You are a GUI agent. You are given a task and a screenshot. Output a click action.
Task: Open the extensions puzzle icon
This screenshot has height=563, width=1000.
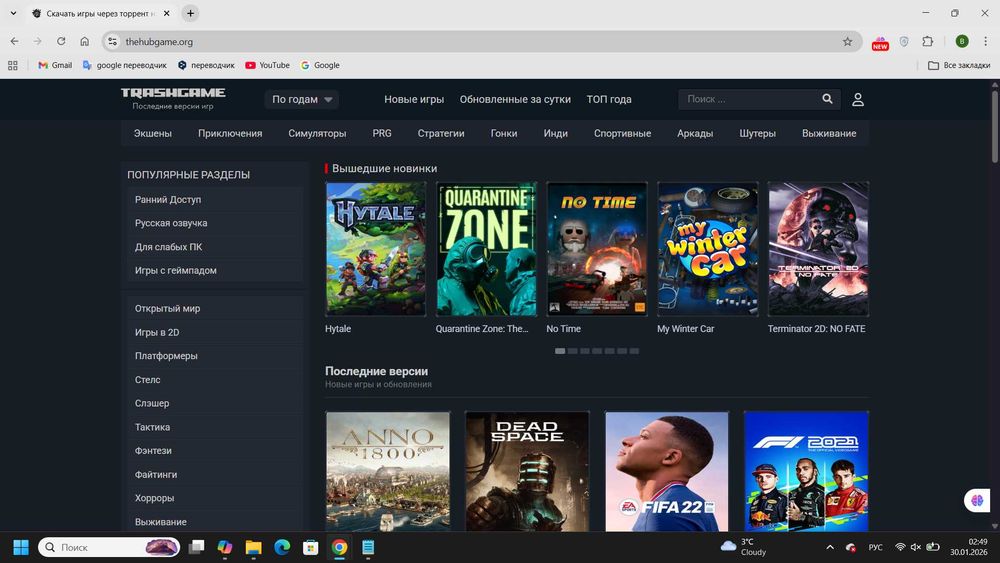[x=927, y=41]
